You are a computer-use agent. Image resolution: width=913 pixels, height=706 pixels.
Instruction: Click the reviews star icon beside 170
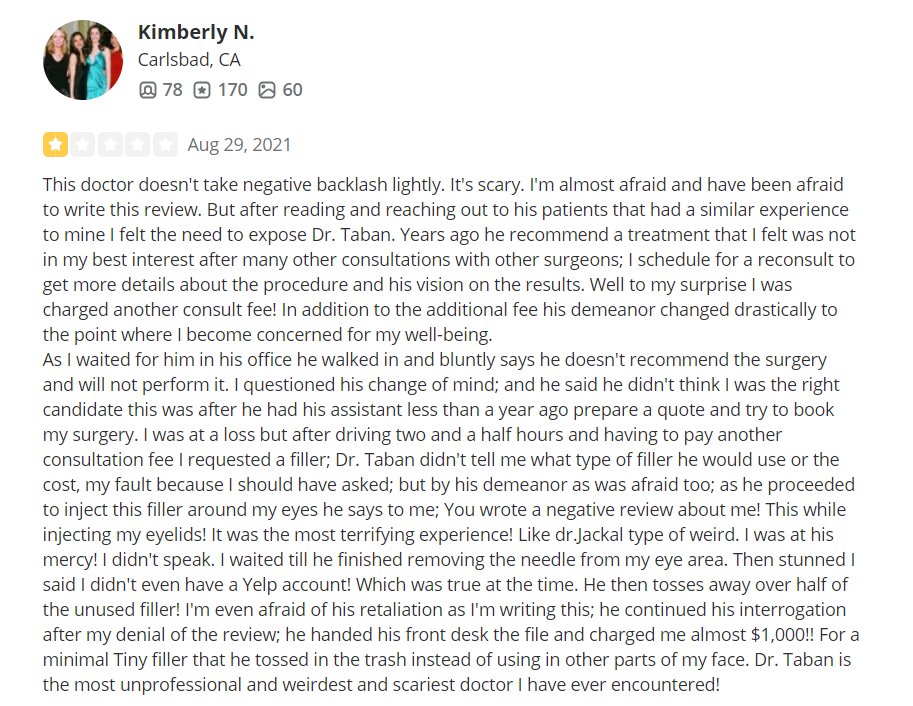(202, 90)
